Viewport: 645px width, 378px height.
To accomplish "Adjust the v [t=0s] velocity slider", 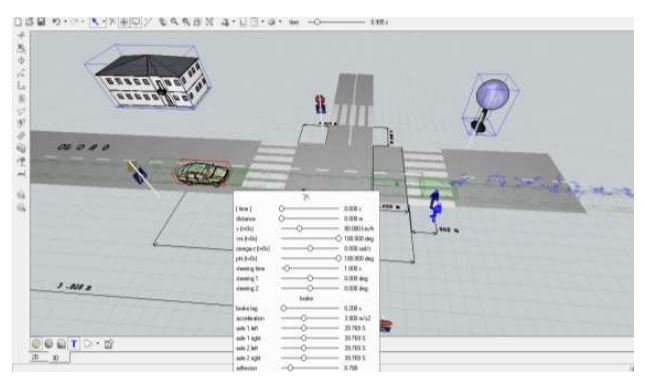I will point(309,228).
